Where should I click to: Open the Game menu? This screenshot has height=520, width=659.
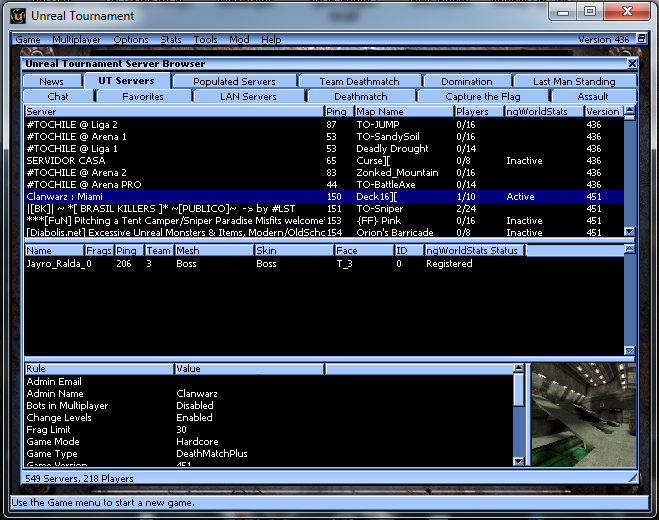28,40
